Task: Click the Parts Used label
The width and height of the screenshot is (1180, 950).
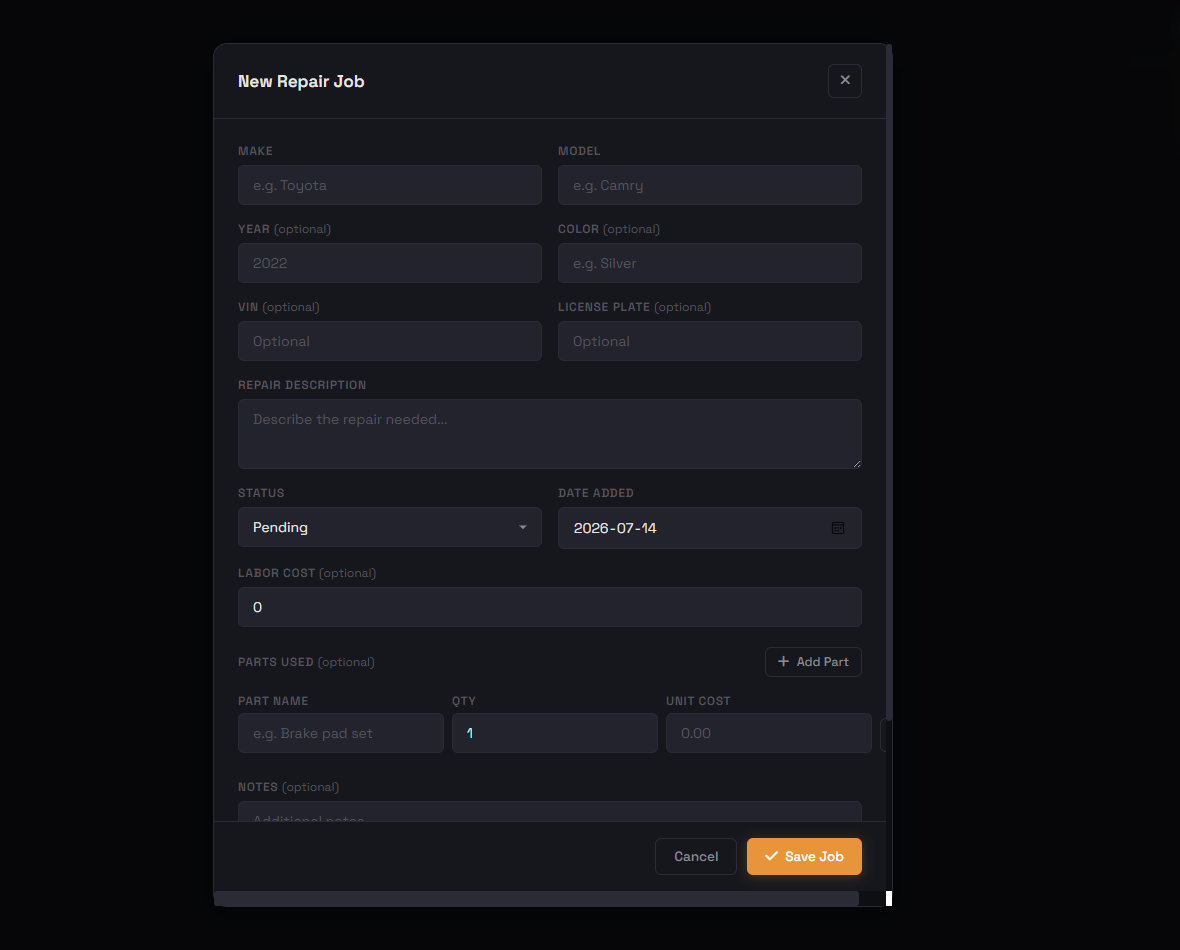Action: coord(306,662)
